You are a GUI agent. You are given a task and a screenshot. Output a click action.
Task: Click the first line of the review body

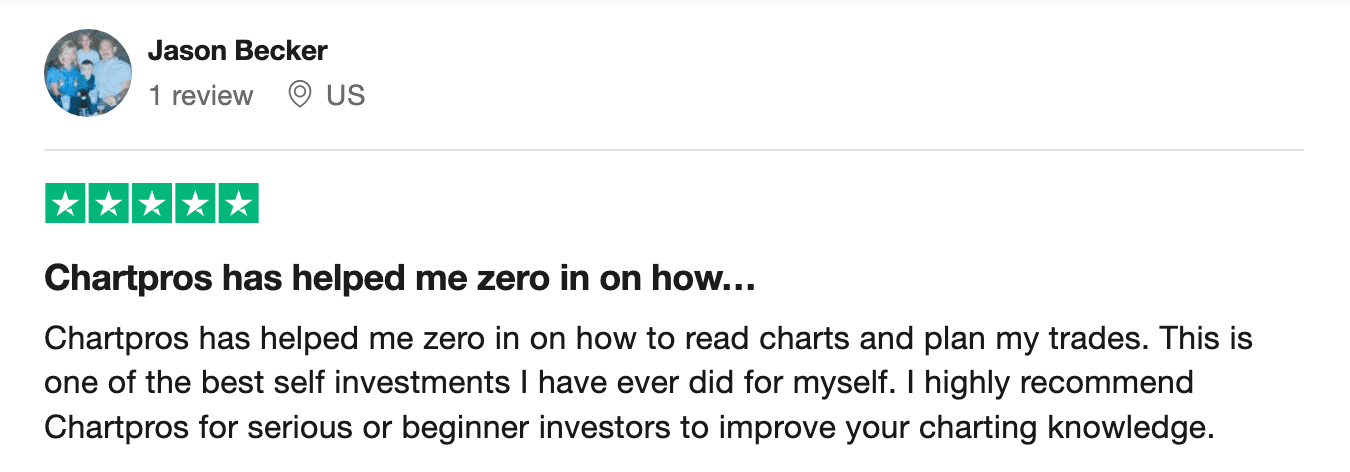(x=648, y=338)
